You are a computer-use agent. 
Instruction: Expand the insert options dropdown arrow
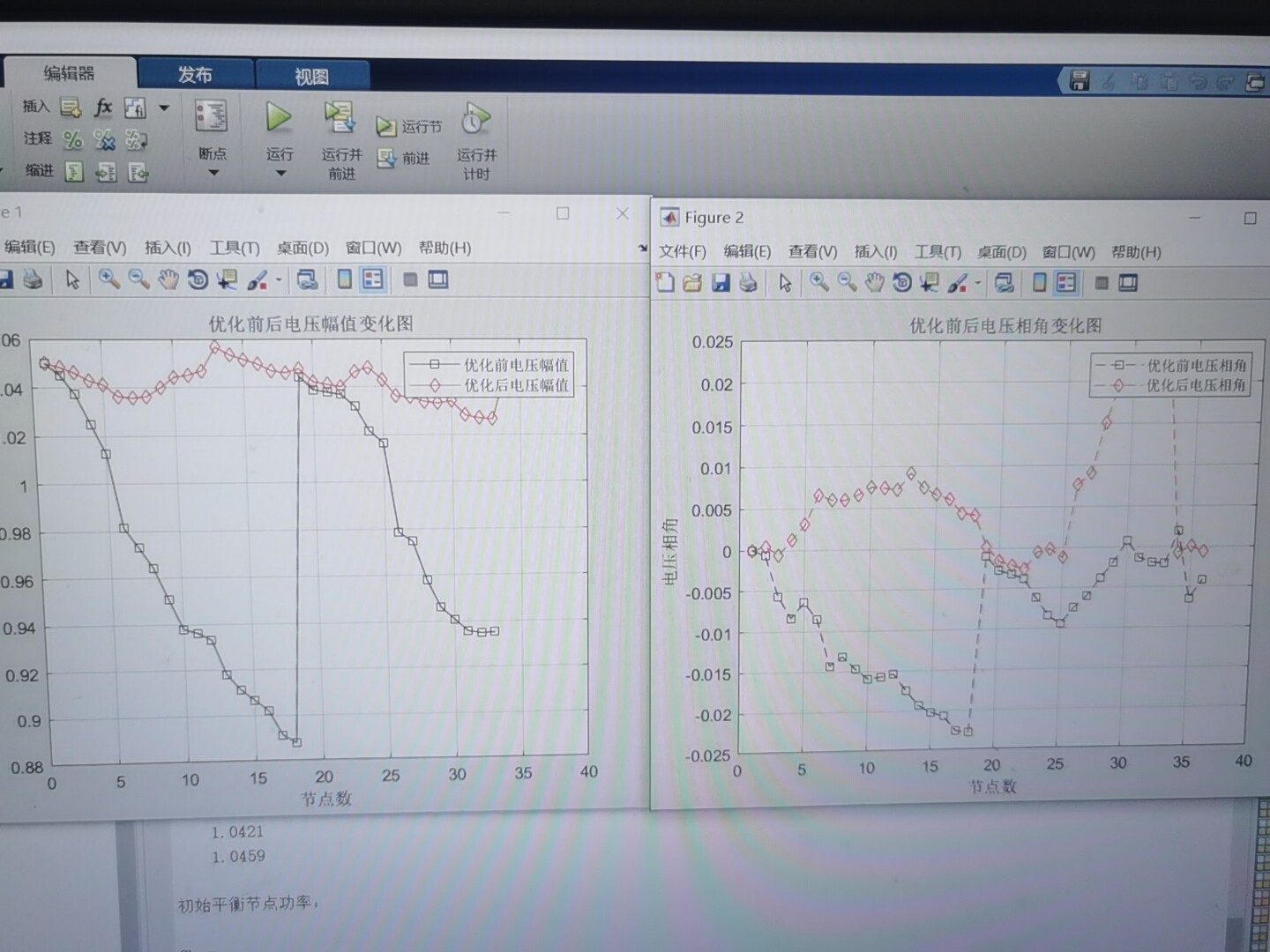tap(164, 108)
